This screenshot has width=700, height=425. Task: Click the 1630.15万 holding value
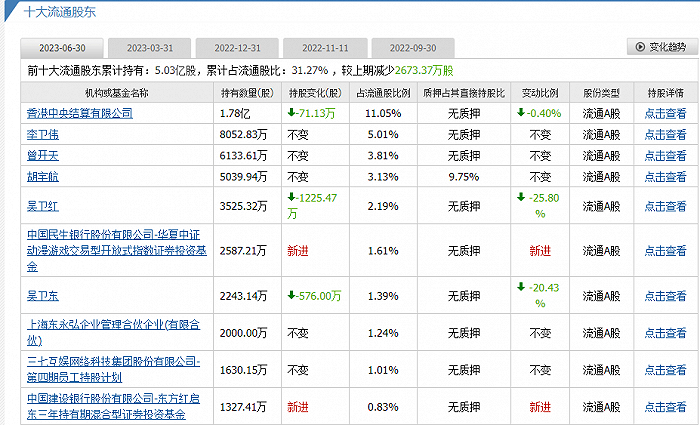pyautogui.click(x=243, y=370)
